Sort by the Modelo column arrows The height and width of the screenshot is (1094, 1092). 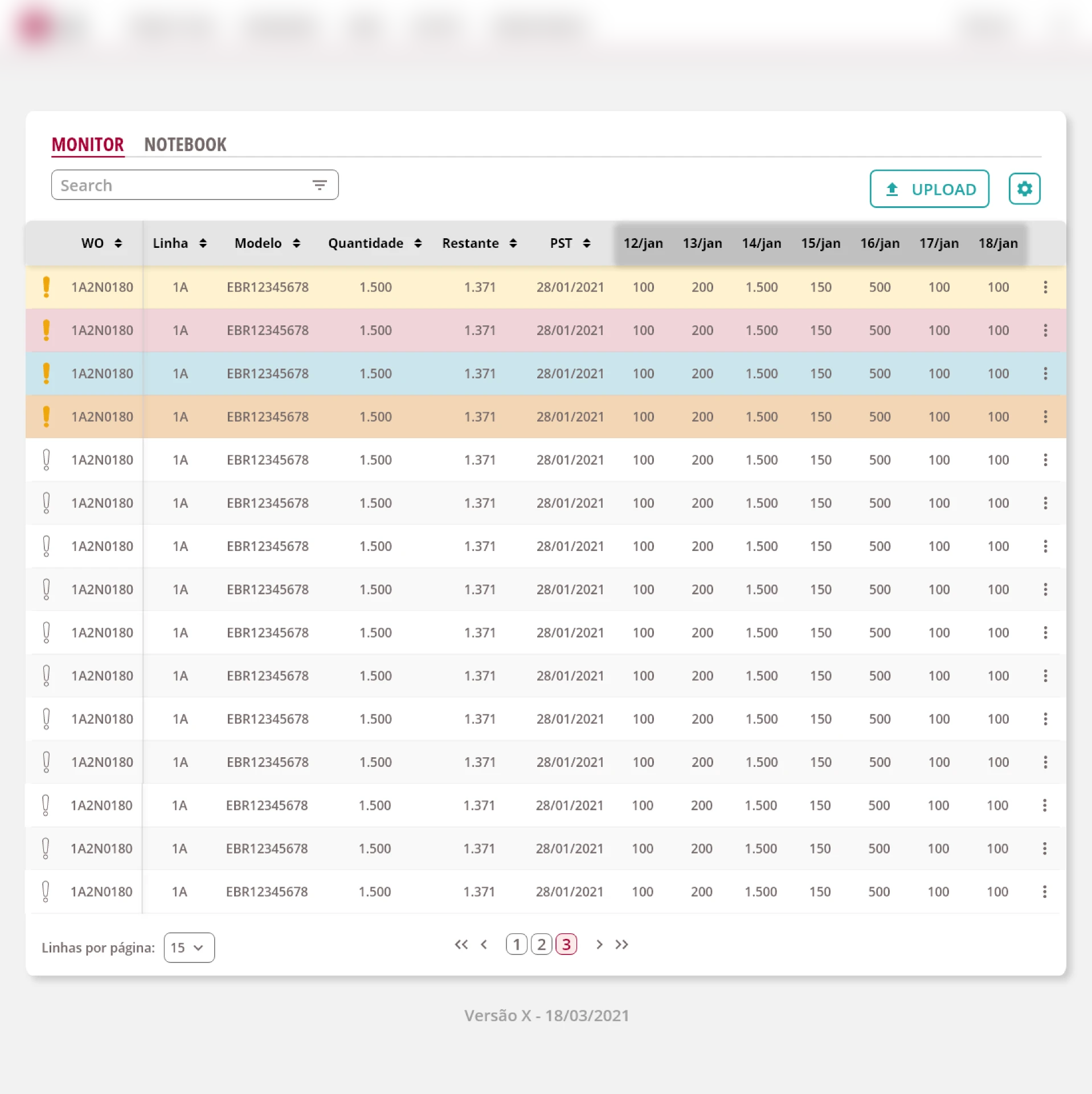[x=296, y=243]
